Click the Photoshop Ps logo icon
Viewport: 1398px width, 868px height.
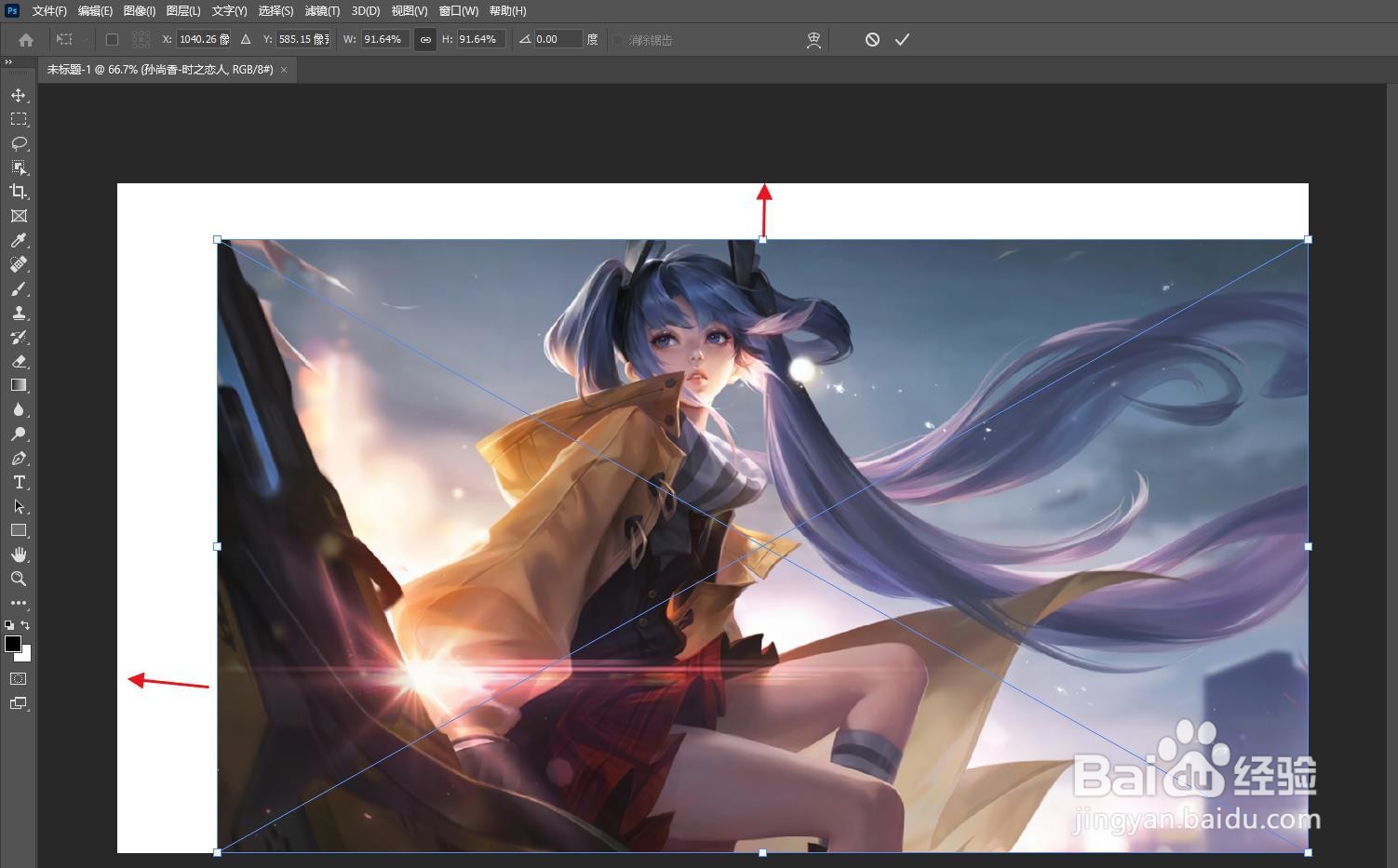12,10
